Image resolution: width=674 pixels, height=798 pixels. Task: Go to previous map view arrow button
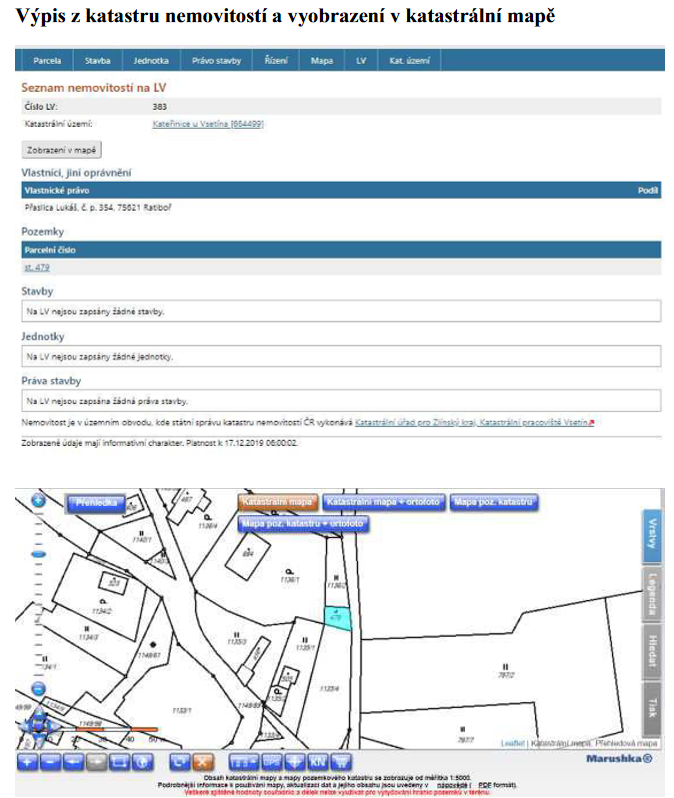tap(73, 762)
